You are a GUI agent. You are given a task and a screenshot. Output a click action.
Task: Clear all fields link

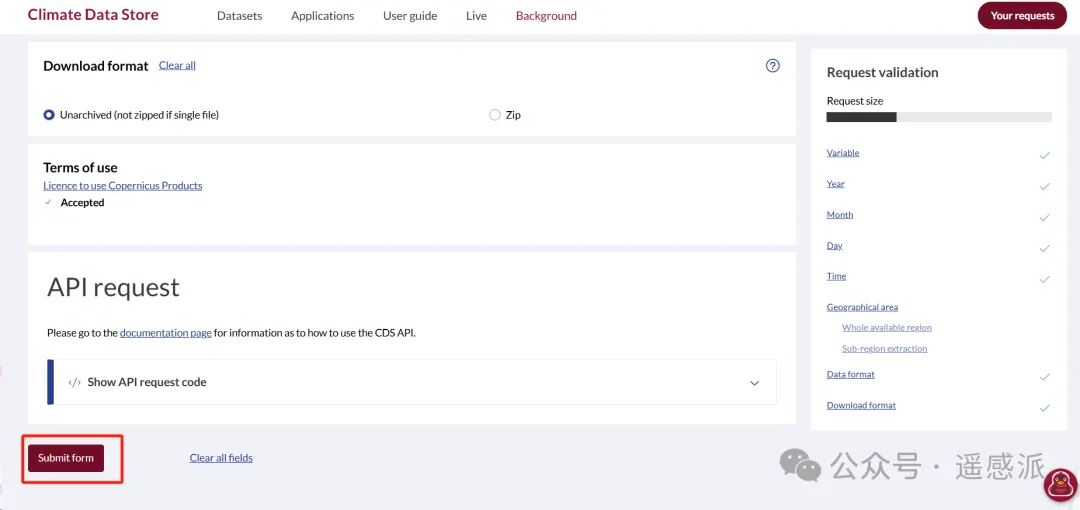pyautogui.click(x=221, y=458)
